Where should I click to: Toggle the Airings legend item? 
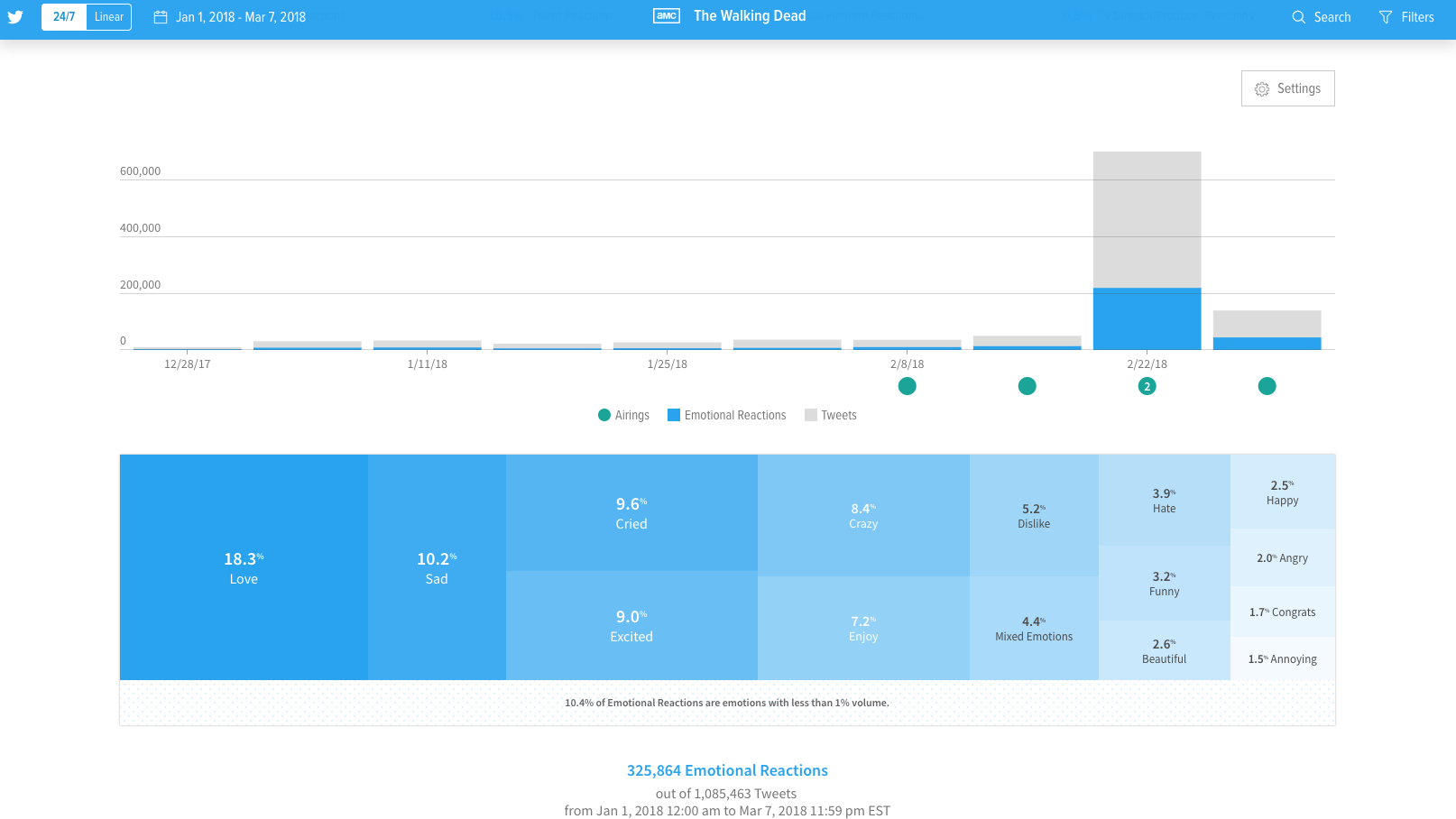click(x=623, y=415)
